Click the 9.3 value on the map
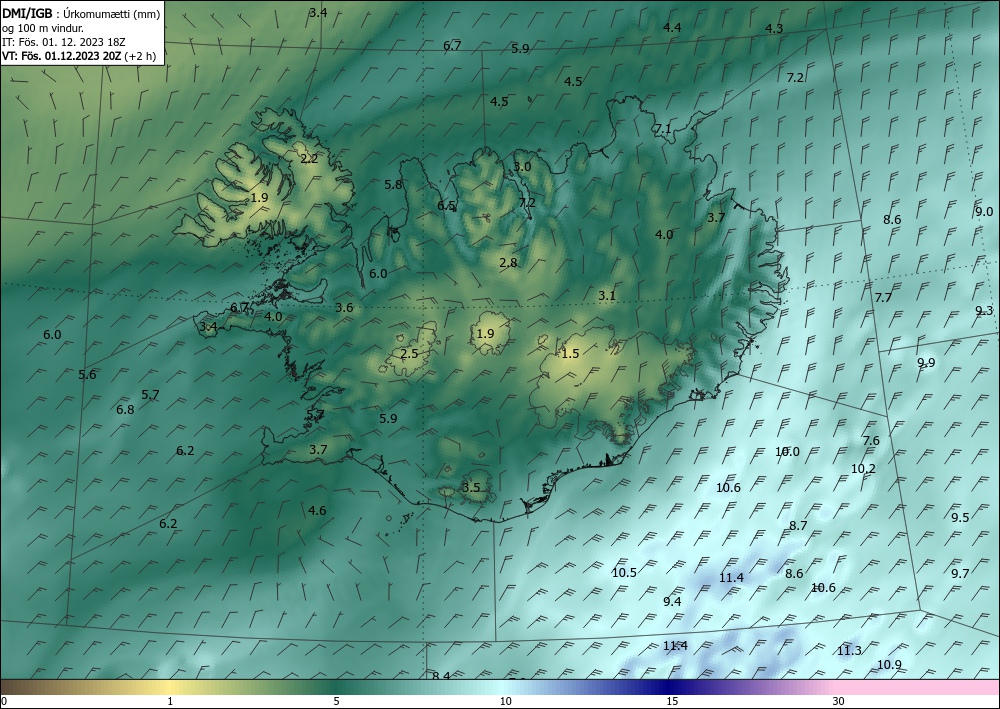Image resolution: width=1000 pixels, height=709 pixels. tap(984, 311)
